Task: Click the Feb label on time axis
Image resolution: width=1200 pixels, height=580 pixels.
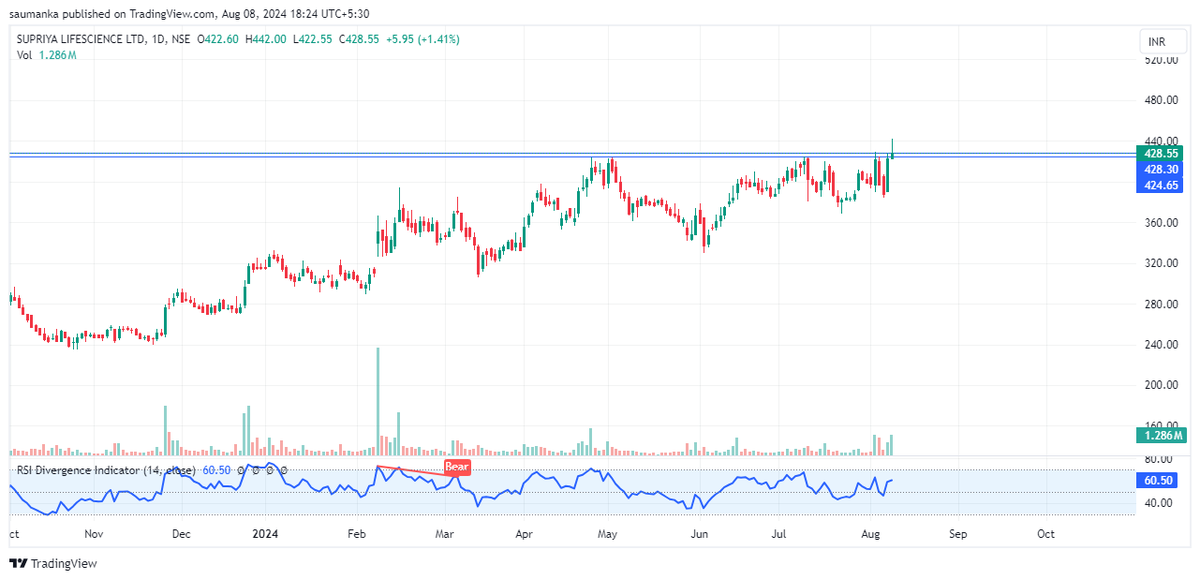Action: (x=358, y=534)
